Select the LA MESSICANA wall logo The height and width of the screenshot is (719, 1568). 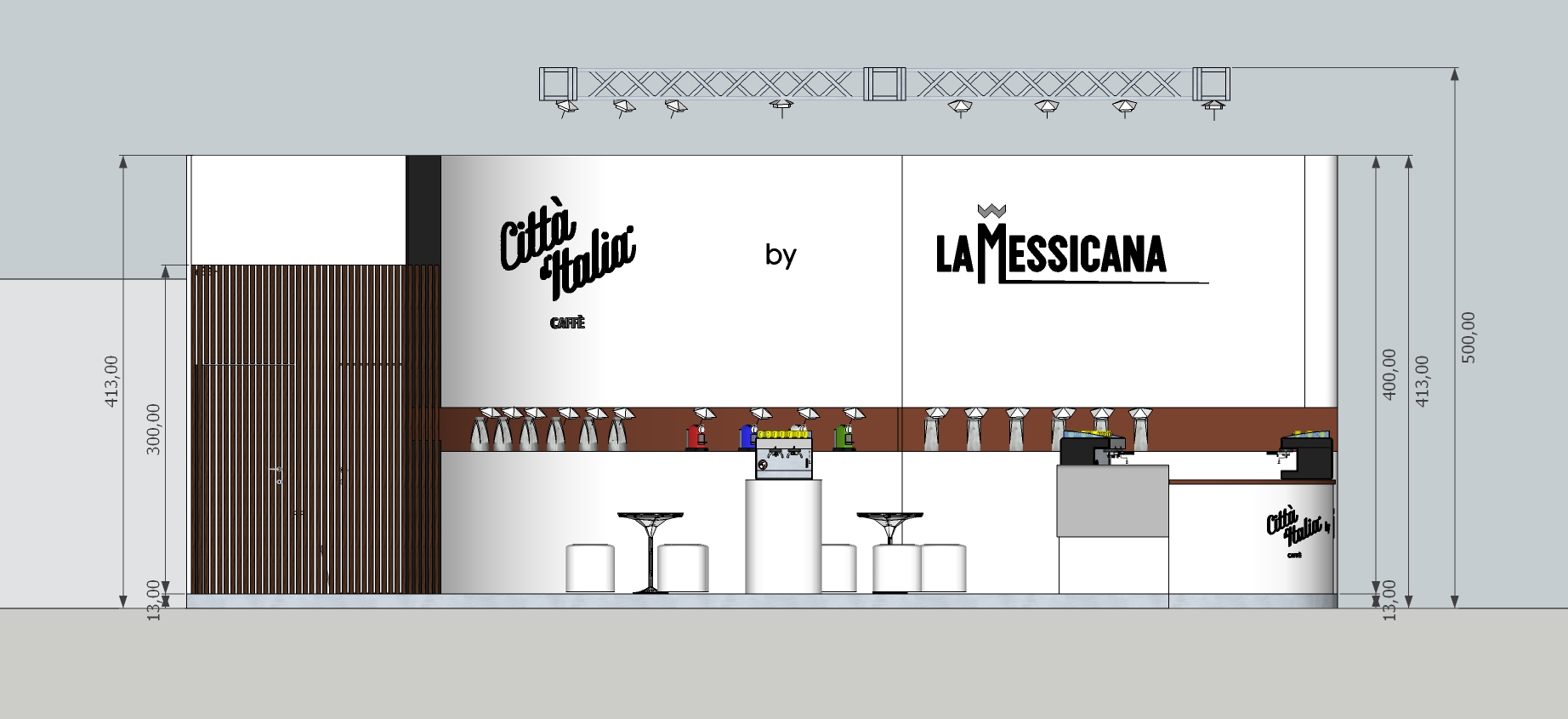pos(1071,254)
